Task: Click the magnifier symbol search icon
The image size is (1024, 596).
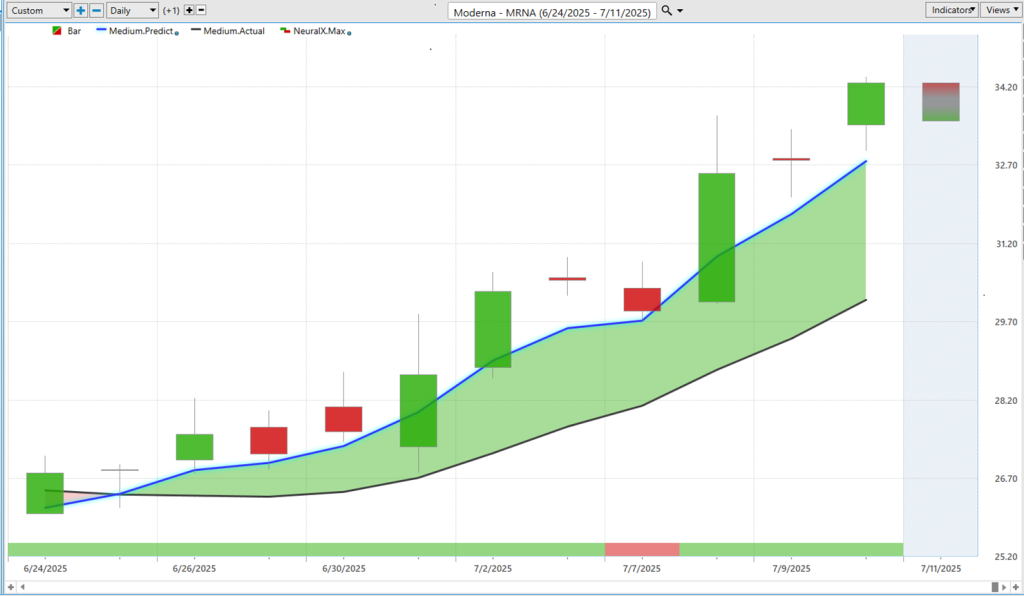Action: click(666, 10)
